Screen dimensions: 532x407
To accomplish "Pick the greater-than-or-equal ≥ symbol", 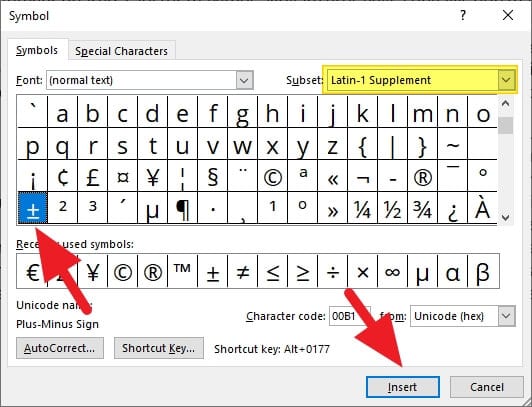I will 302,271.
